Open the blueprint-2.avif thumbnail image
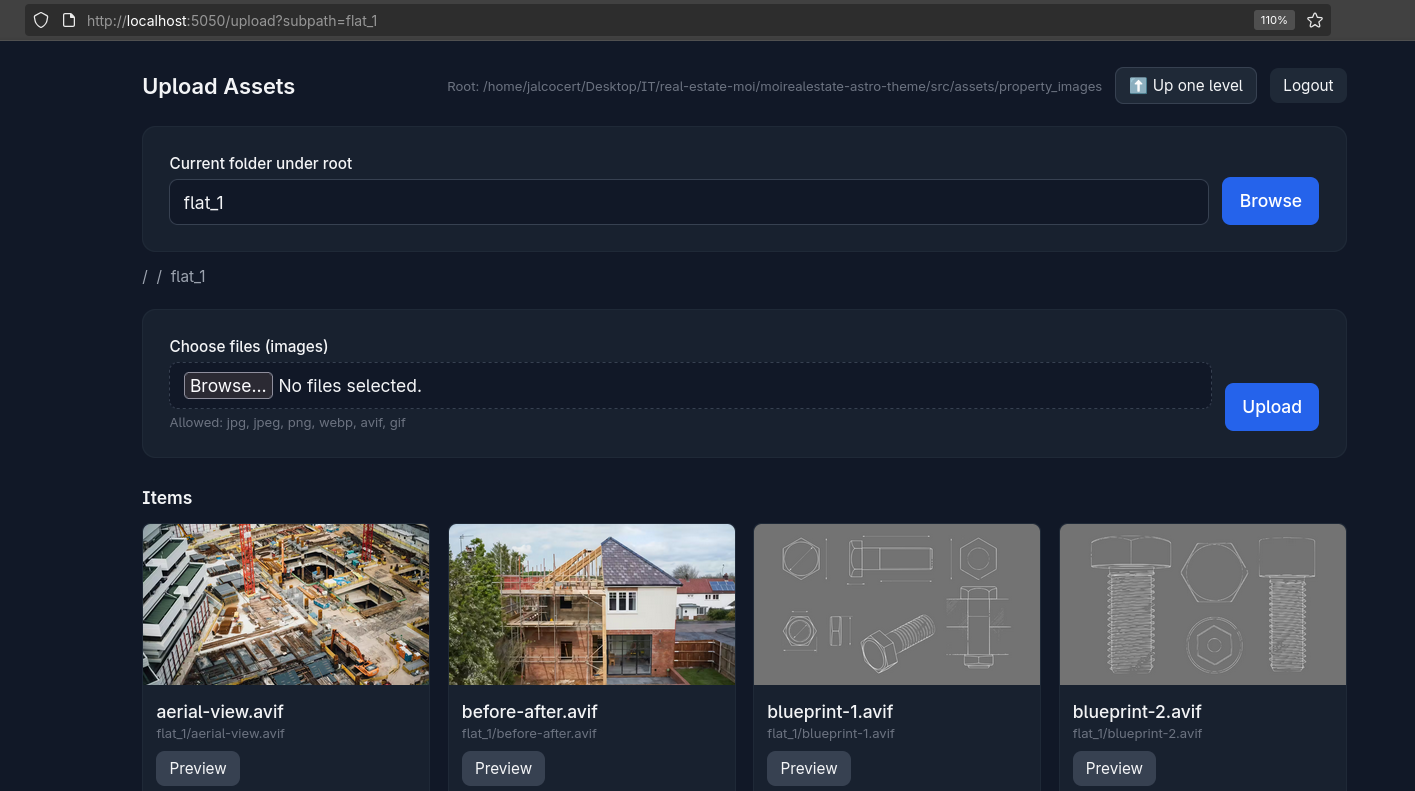Image resolution: width=1415 pixels, height=791 pixels. (1203, 604)
